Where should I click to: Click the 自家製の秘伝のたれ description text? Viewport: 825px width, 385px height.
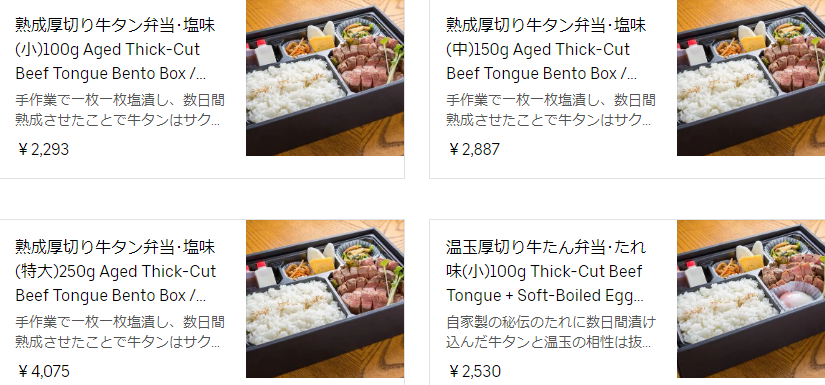(551, 332)
